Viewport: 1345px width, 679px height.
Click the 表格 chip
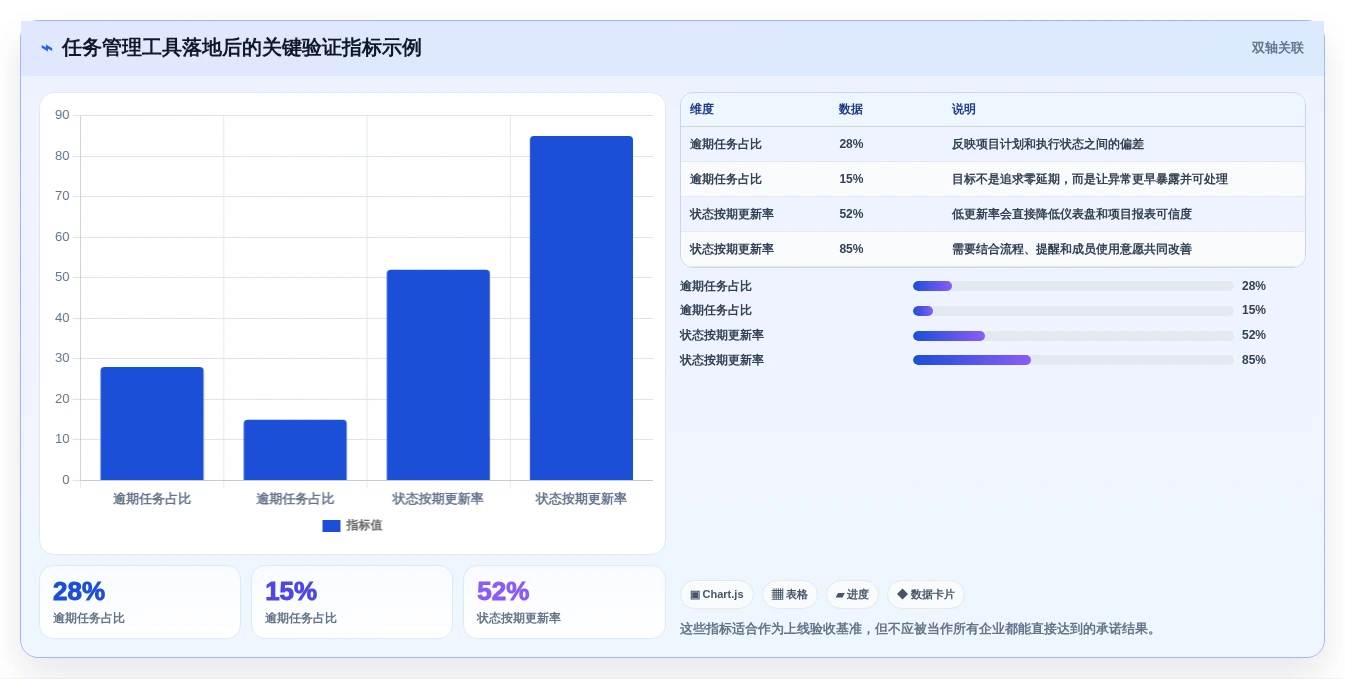[790, 595]
